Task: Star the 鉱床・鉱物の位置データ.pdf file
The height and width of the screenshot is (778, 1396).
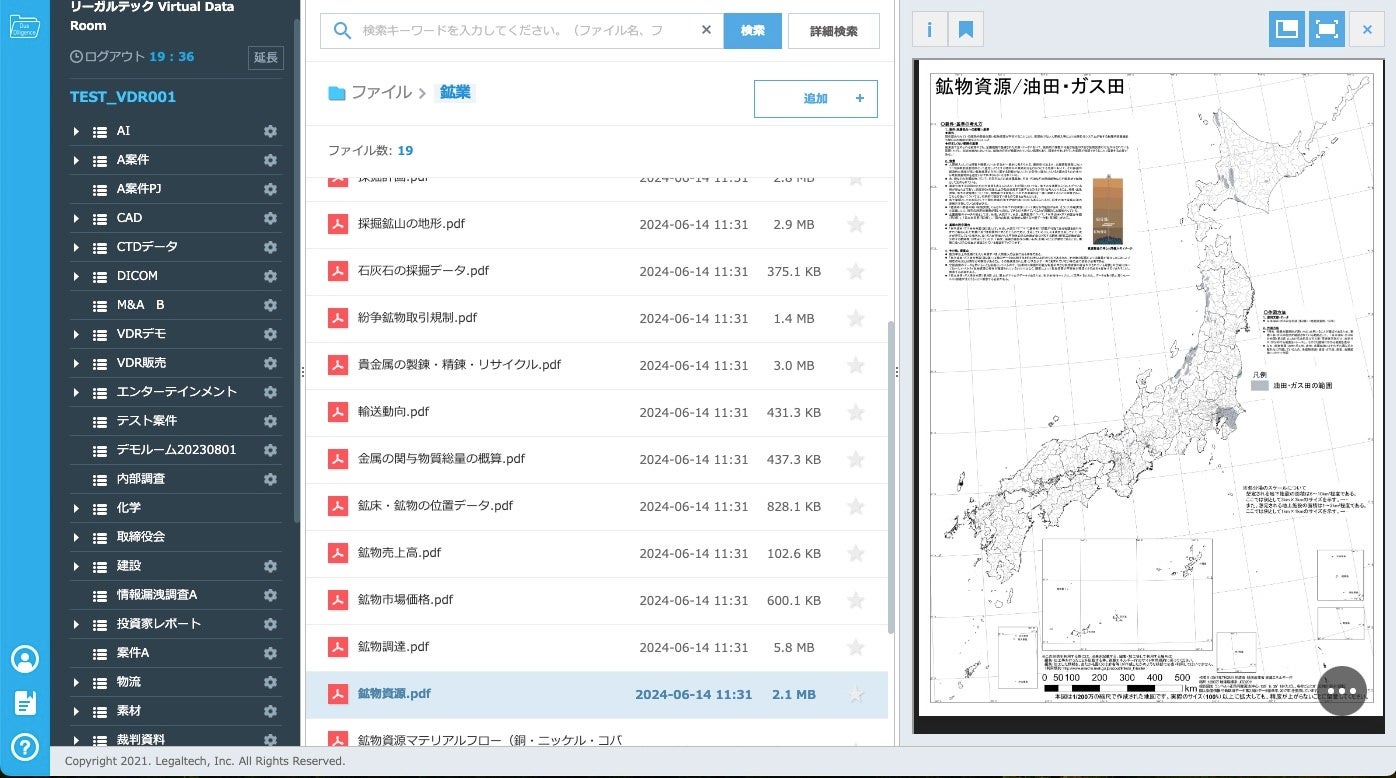Action: 856,507
